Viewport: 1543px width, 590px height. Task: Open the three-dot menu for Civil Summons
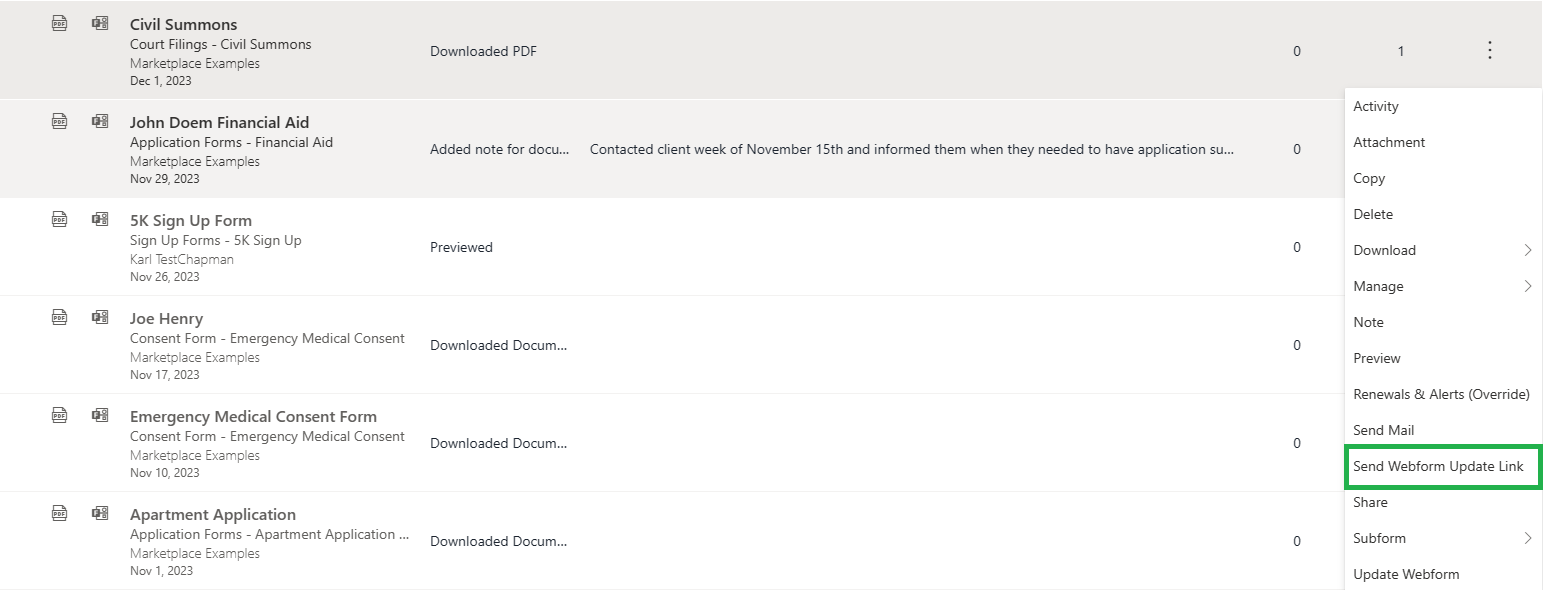[1490, 50]
